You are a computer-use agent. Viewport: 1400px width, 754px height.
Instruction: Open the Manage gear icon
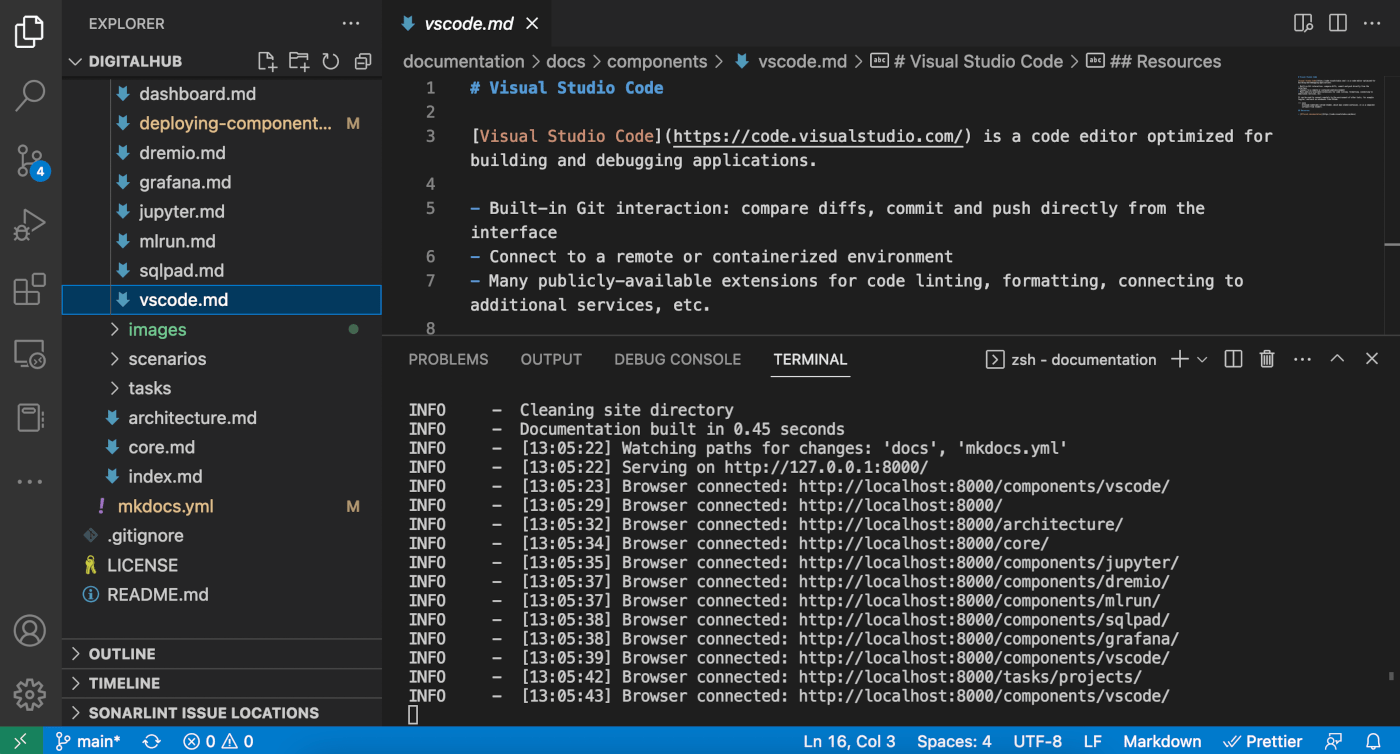(x=30, y=693)
